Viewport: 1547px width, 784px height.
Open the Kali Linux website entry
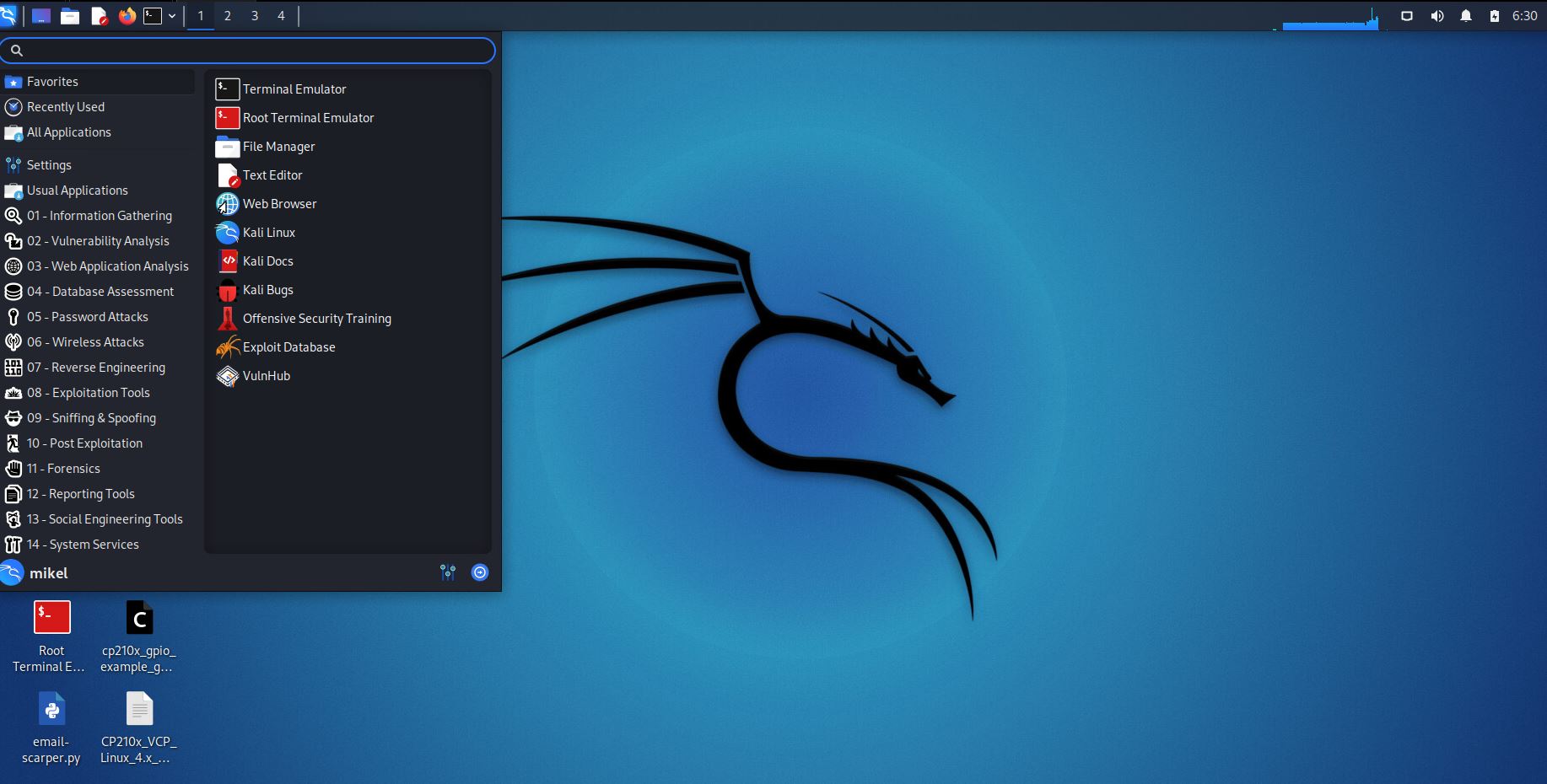[348, 233]
